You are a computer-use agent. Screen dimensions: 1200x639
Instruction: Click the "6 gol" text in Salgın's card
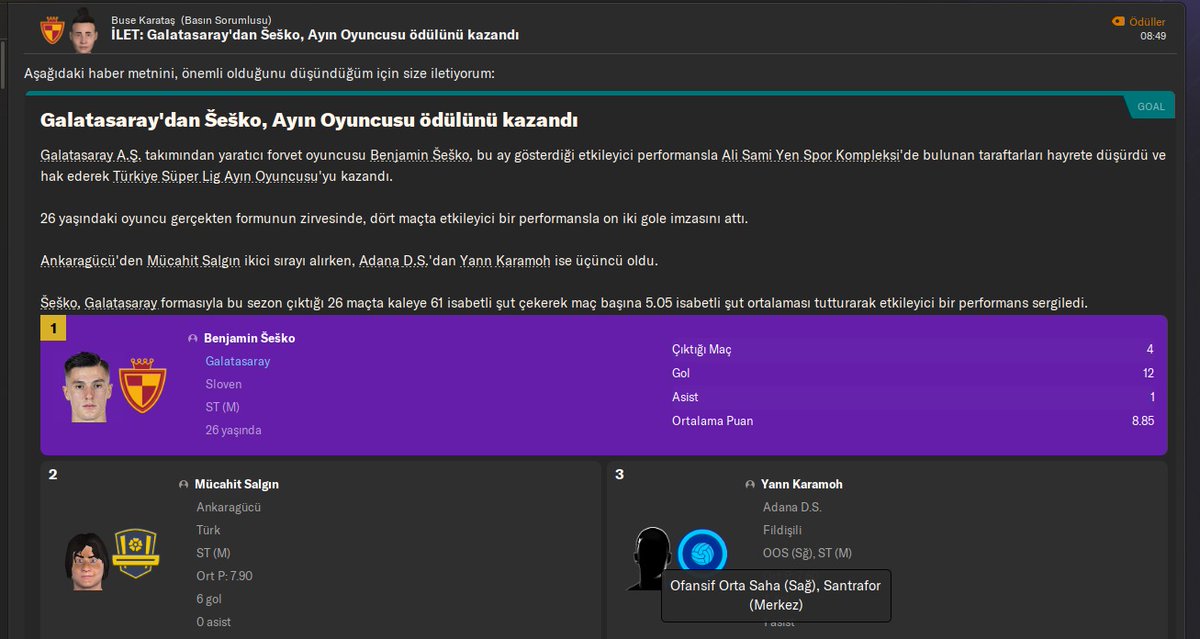(211, 599)
